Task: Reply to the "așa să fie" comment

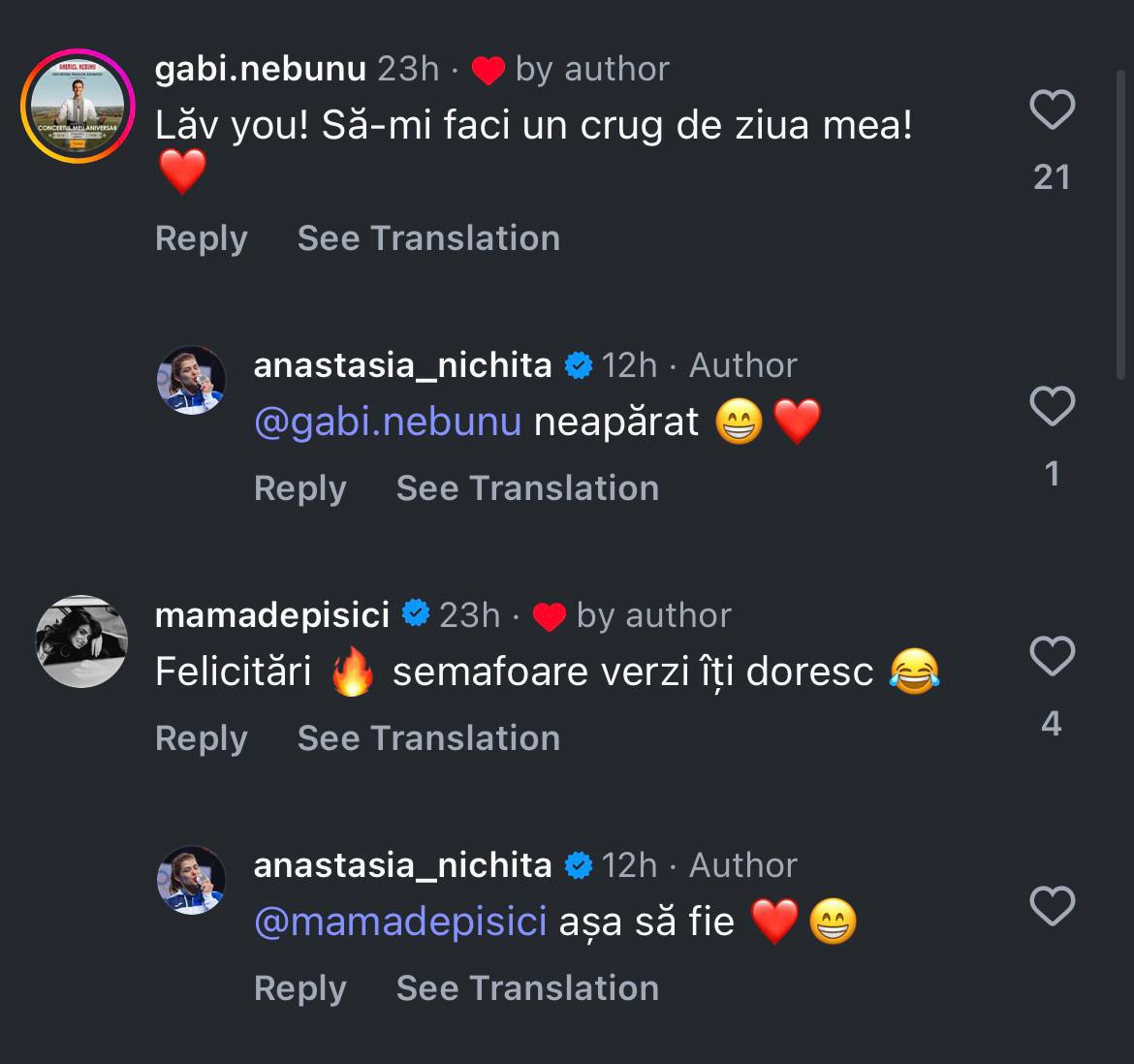Action: [x=299, y=988]
